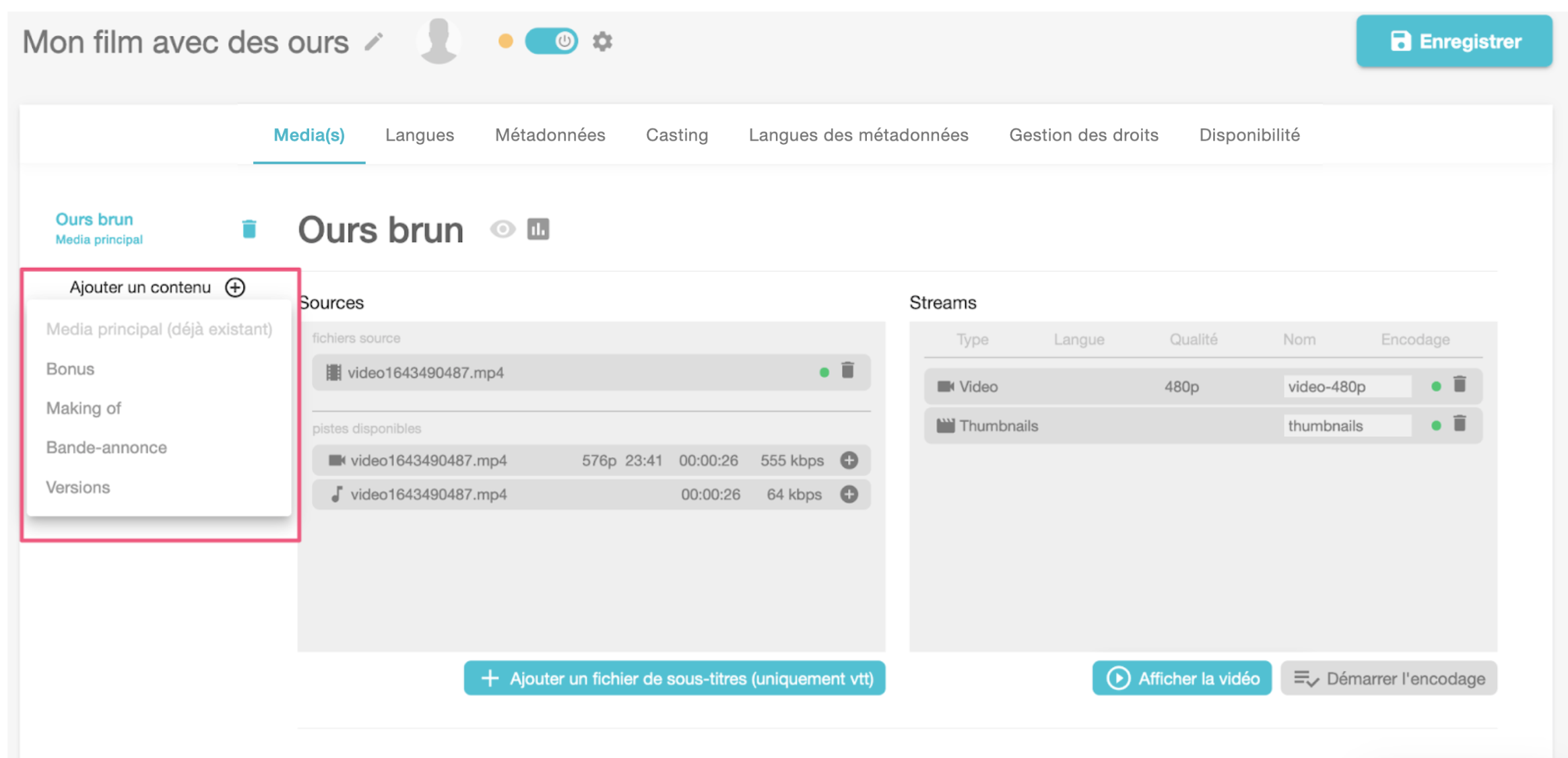Click the Enregistrer button
The height and width of the screenshot is (758, 1568).
1453,42
